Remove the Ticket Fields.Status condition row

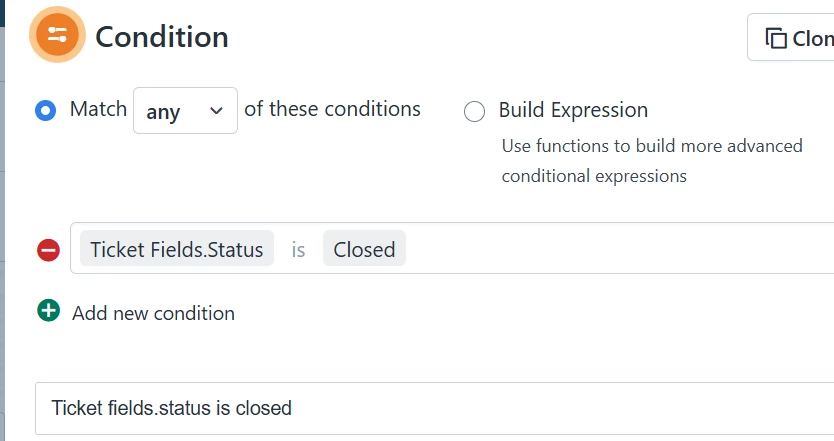click(48, 250)
